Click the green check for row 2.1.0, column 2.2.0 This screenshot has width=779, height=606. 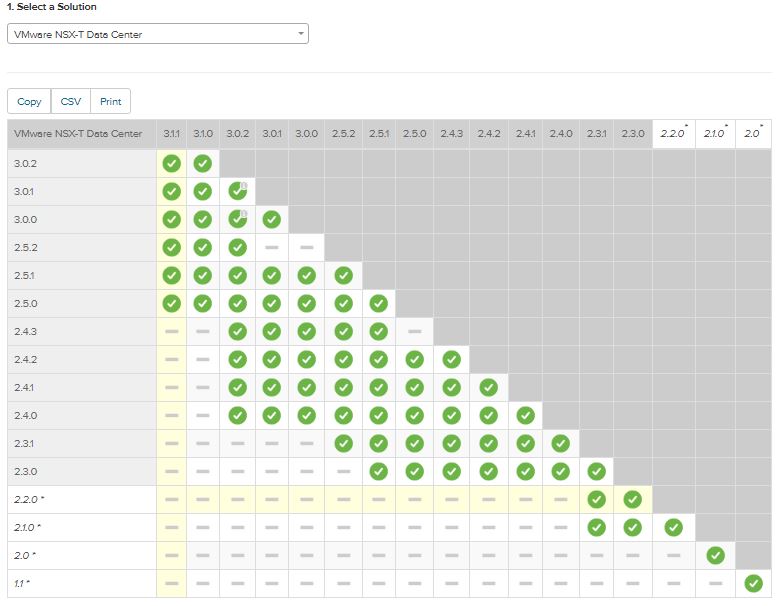[673, 527]
